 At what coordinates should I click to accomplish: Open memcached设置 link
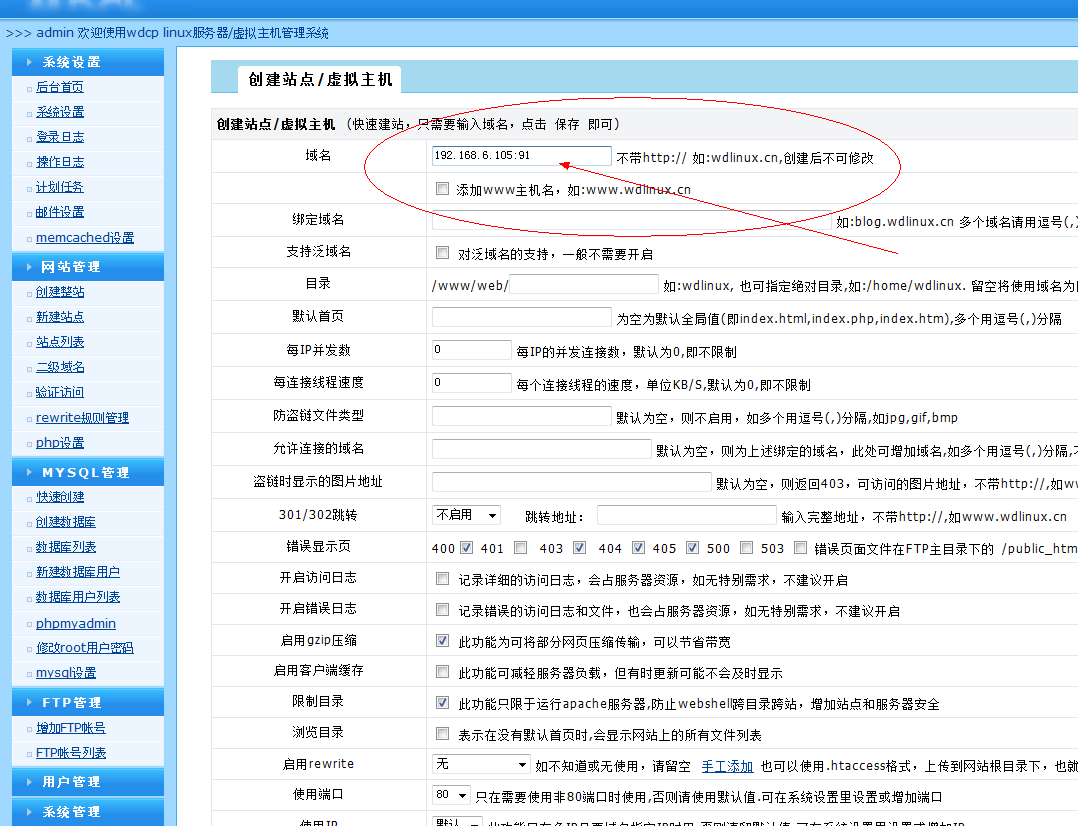(85, 237)
